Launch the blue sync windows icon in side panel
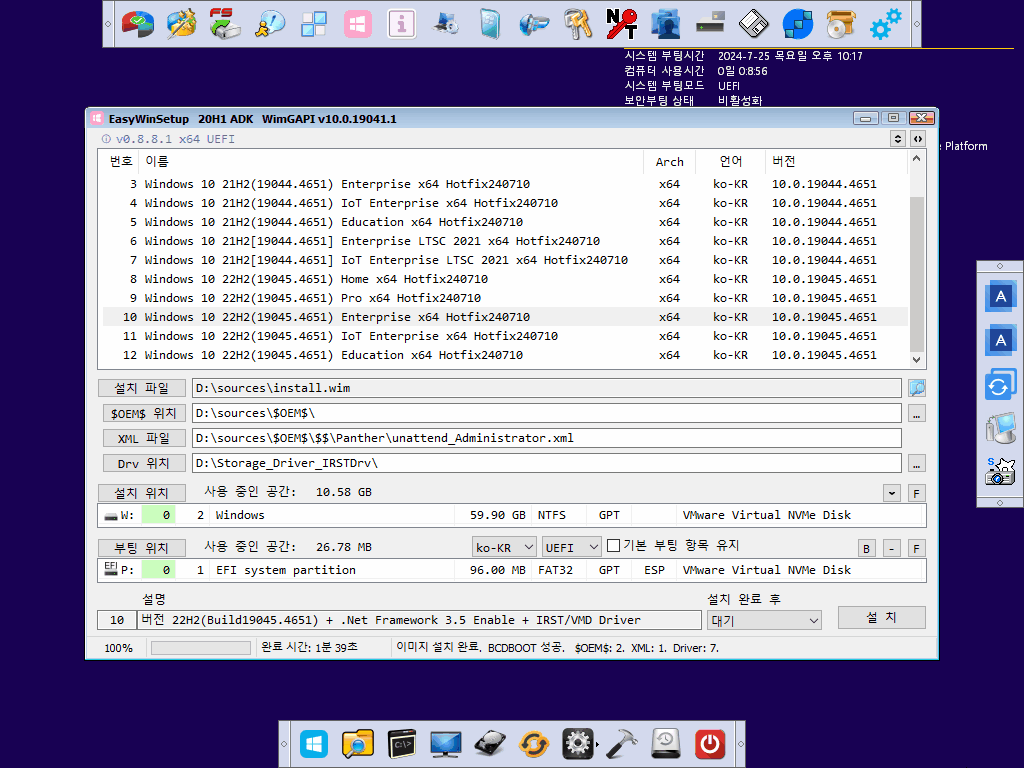1024x768 pixels. [1000, 385]
